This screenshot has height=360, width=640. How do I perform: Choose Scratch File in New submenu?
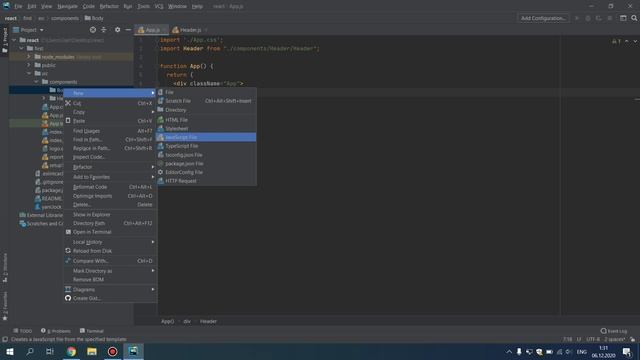pos(206,101)
